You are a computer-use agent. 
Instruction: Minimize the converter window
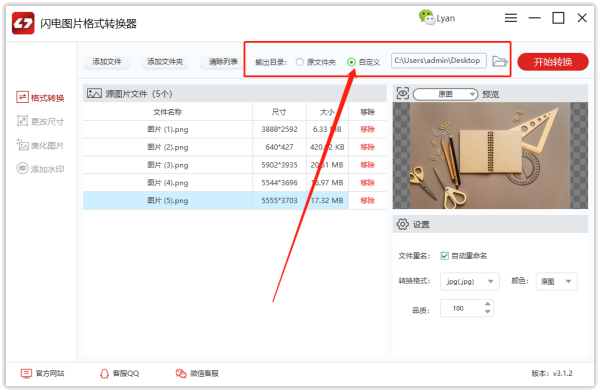tap(534, 18)
